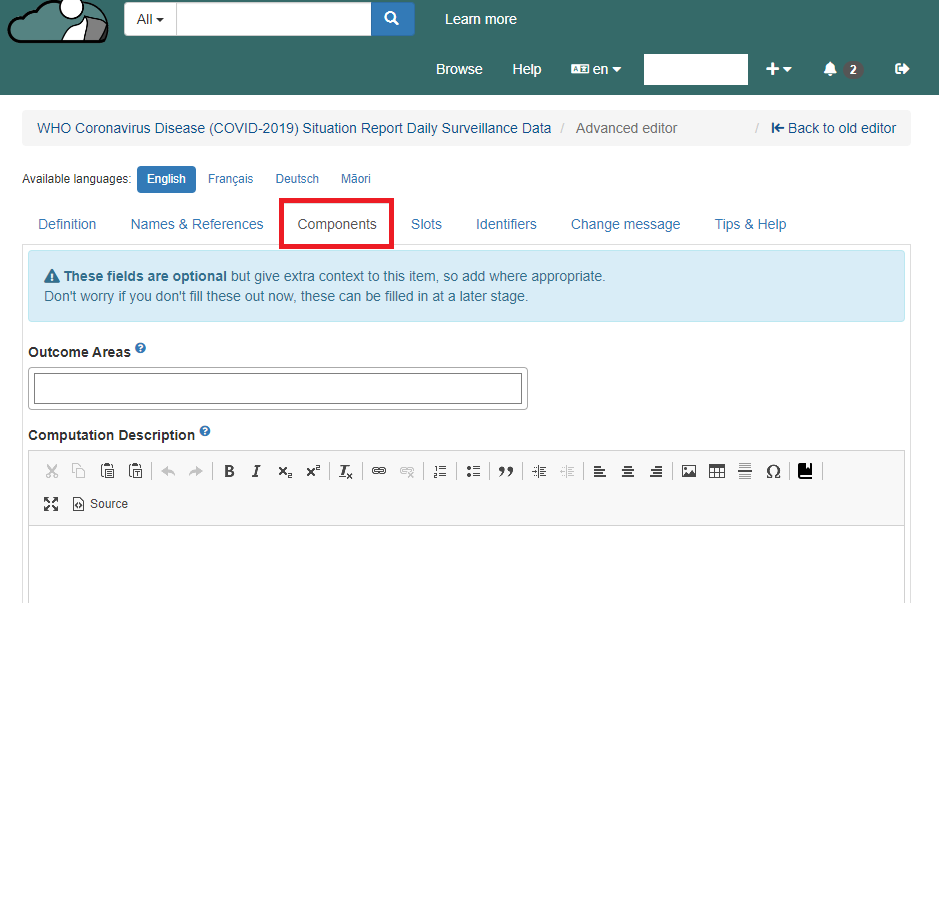Click the insert image icon
Screen dimensions: 939x907
(689, 471)
